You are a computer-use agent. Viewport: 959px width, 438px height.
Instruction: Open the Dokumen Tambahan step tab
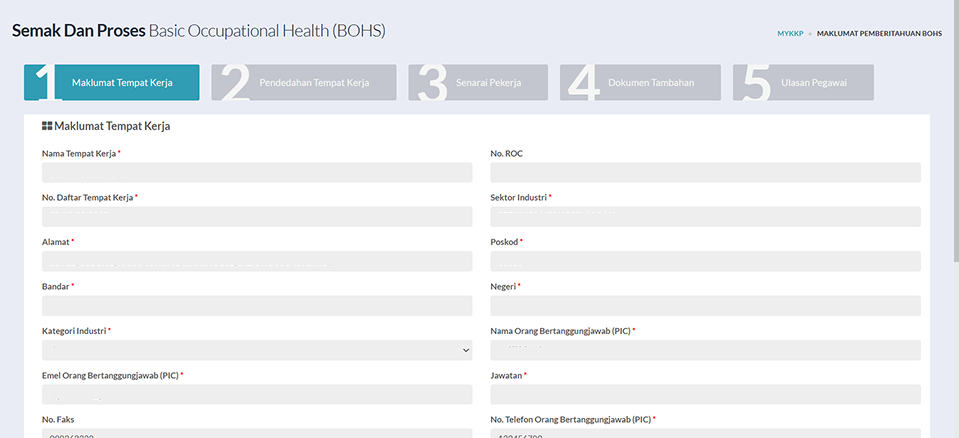tap(640, 83)
